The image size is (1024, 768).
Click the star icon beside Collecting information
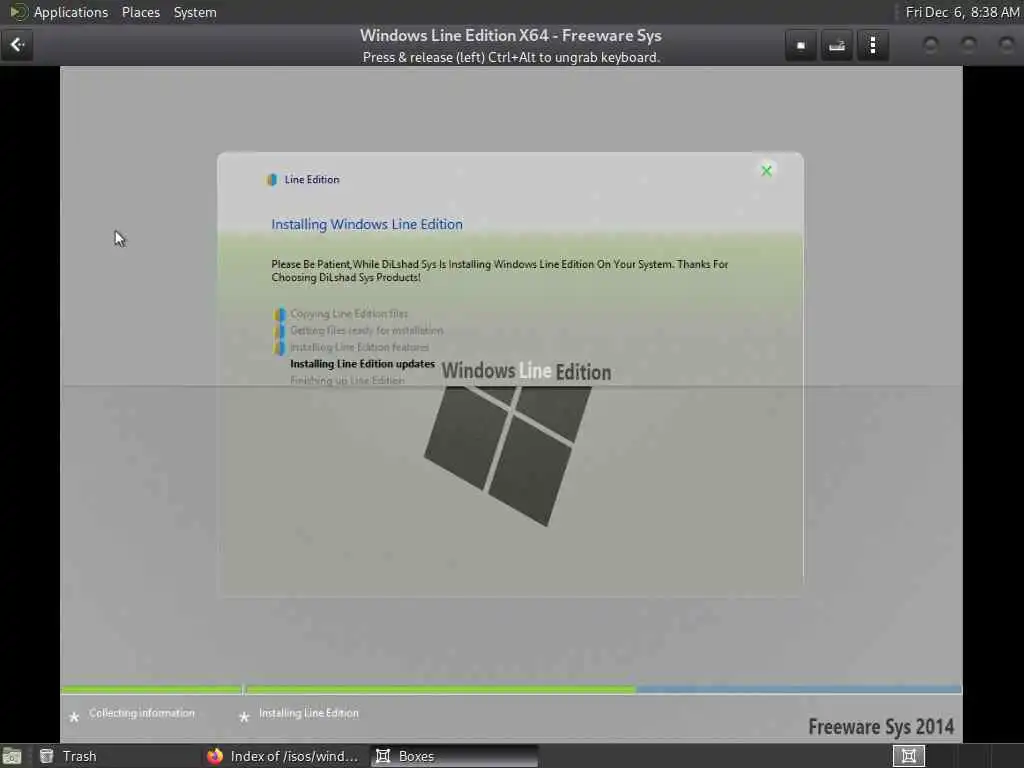[74, 717]
